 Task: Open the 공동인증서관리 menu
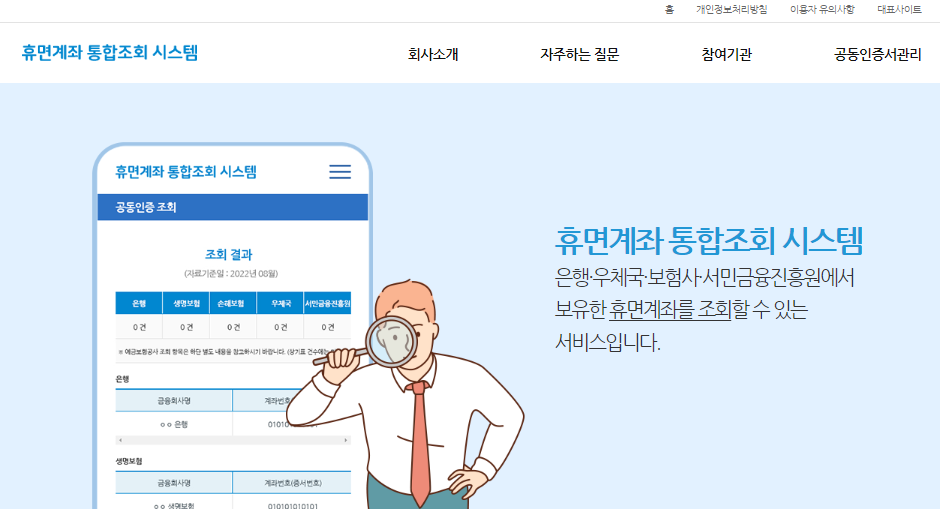point(877,55)
